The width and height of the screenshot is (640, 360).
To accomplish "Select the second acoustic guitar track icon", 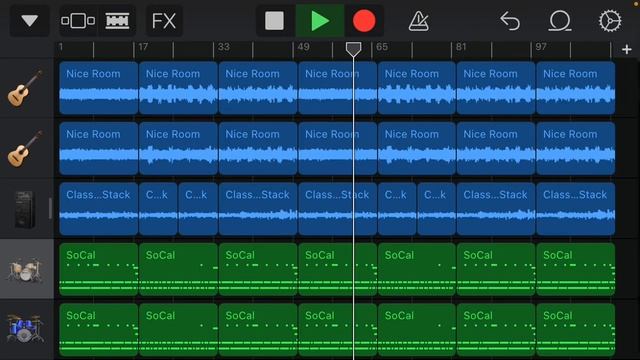I will pyautogui.click(x=24, y=149).
